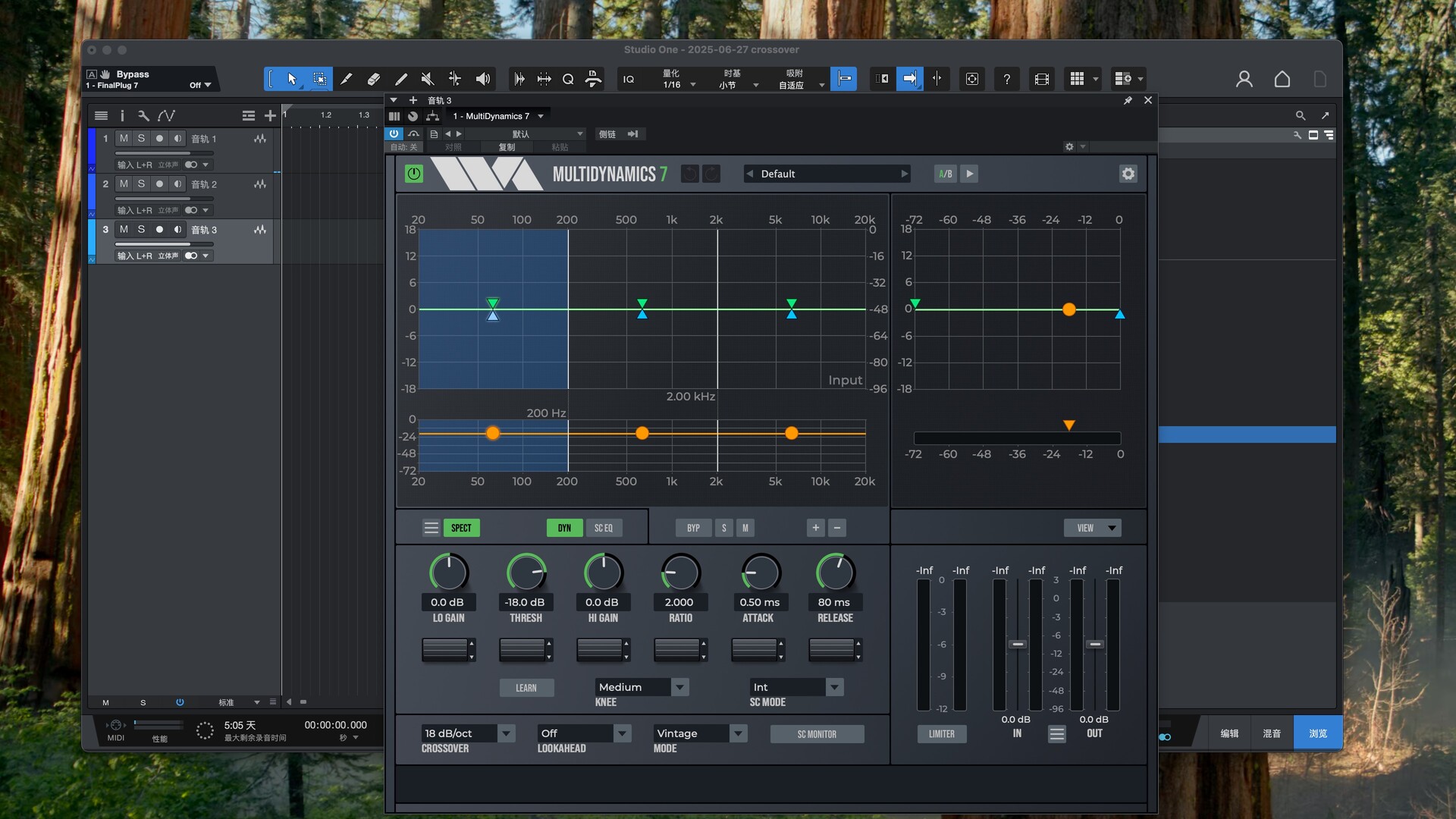Open the 编辑 edit view tab
The image size is (1456, 819).
pos(1229,733)
